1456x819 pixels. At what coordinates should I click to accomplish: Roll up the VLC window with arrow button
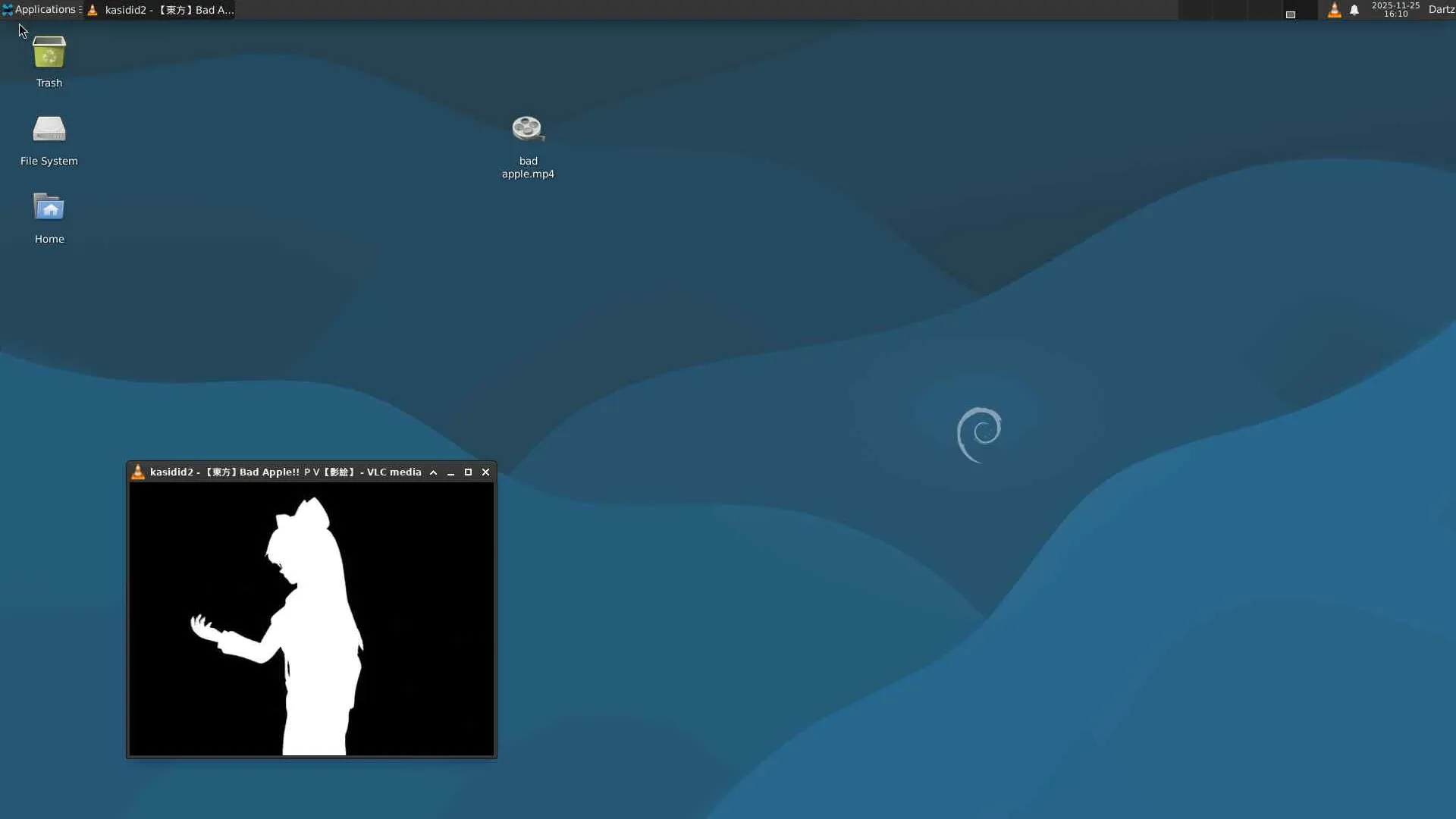[x=434, y=472]
